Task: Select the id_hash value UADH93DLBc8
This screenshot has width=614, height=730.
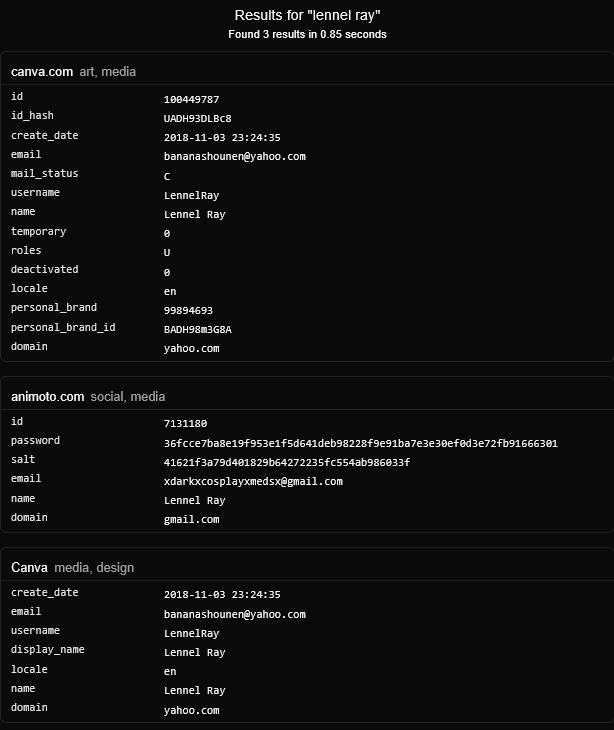Action: click(x=197, y=118)
